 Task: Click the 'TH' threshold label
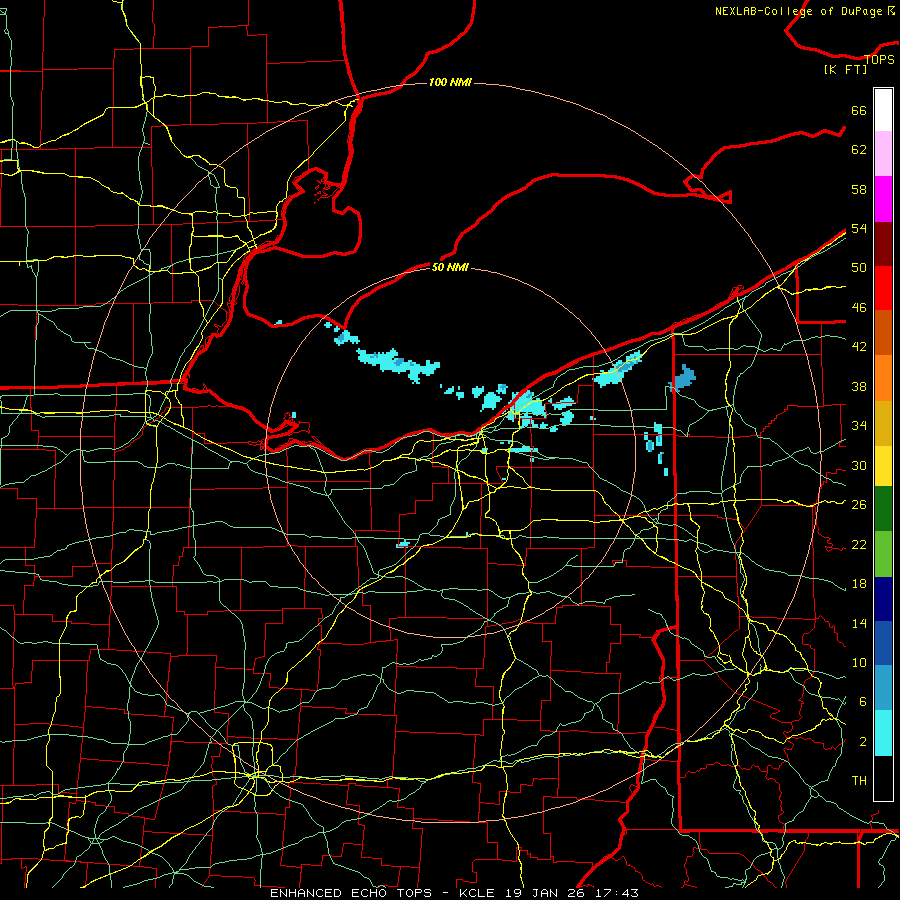(859, 780)
